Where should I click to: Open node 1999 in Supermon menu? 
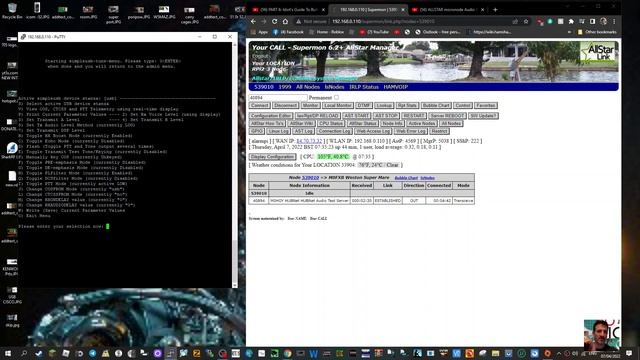click(x=284, y=87)
